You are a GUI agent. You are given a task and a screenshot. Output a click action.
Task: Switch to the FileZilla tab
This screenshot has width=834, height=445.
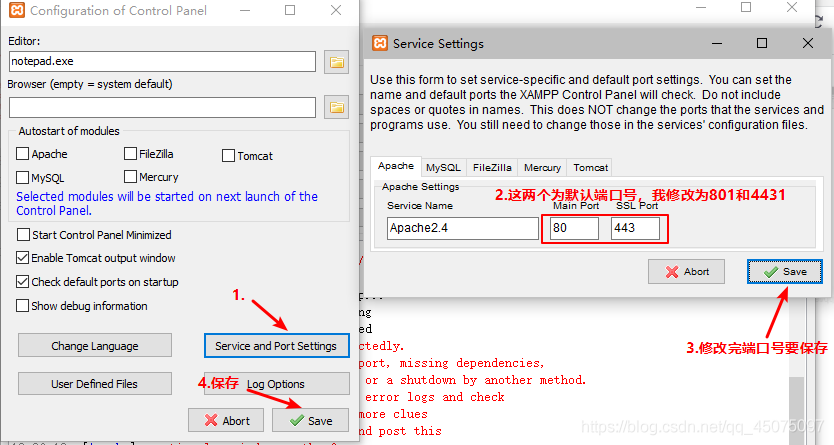[492, 167]
